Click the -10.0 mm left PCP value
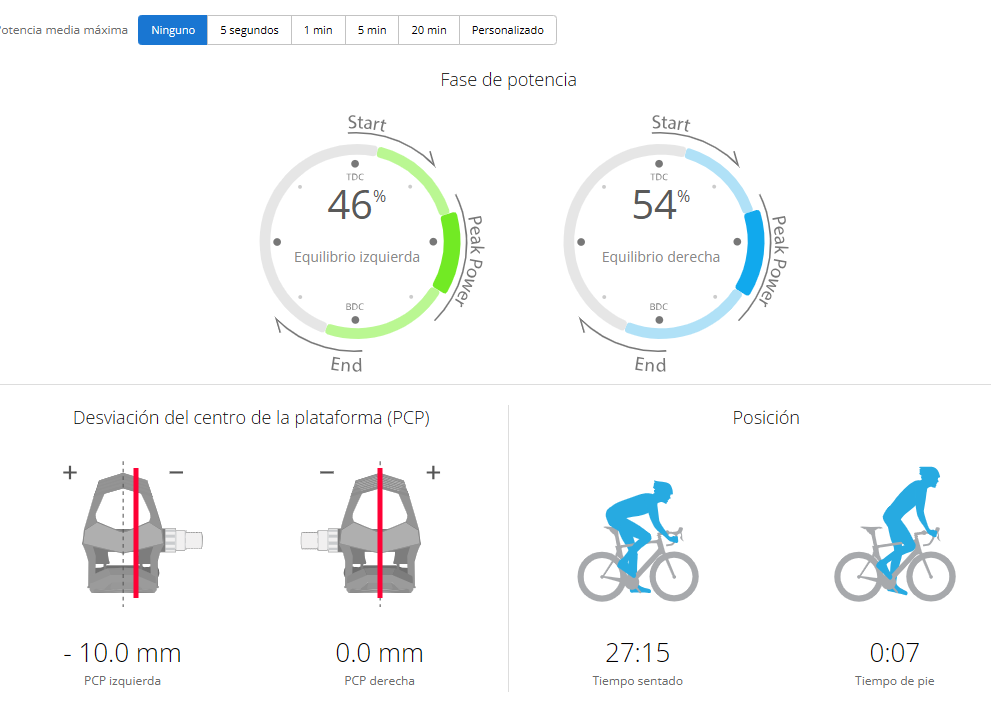Screen dimensions: 991x712 122,654
